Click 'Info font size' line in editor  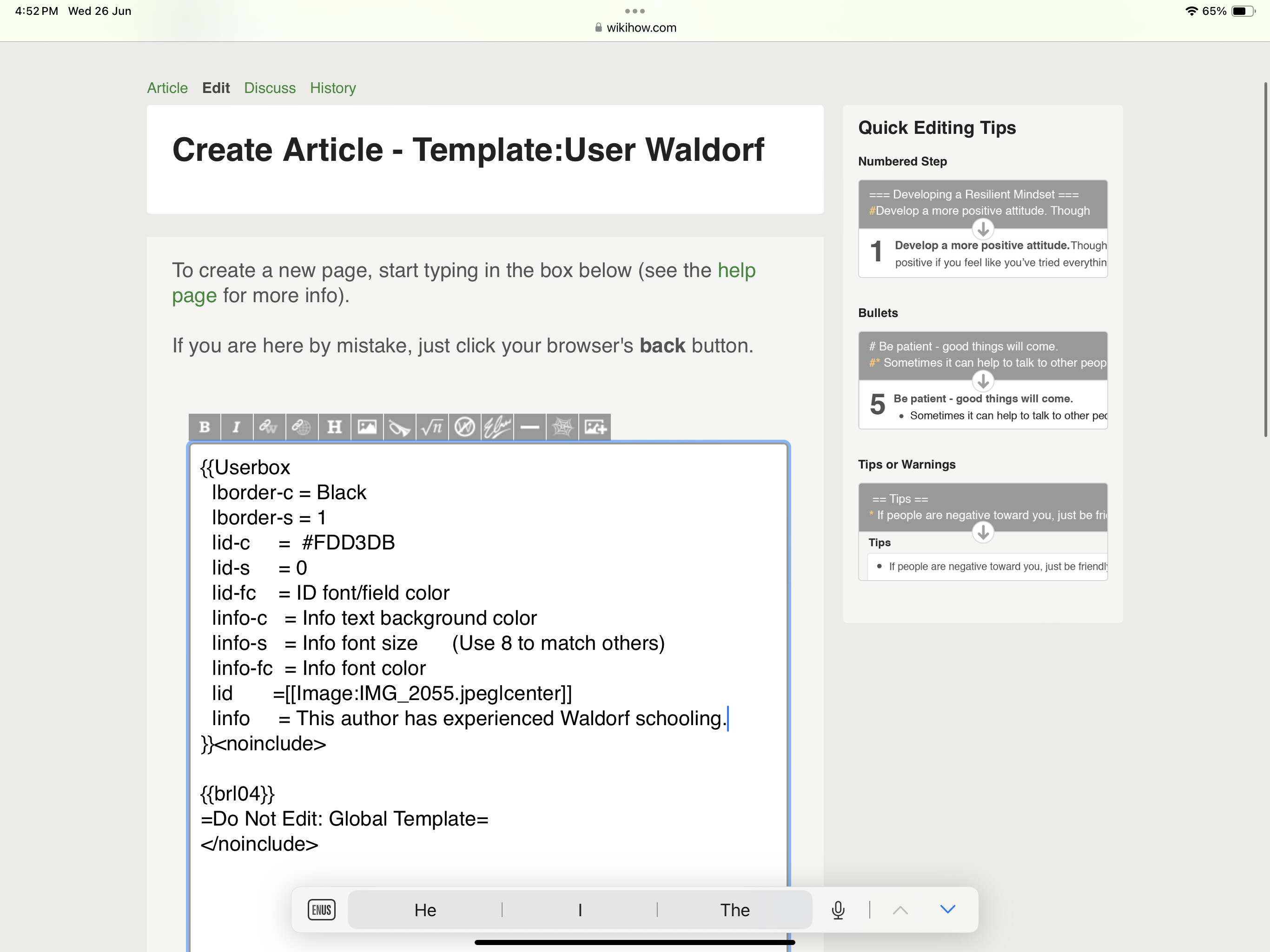click(x=438, y=643)
